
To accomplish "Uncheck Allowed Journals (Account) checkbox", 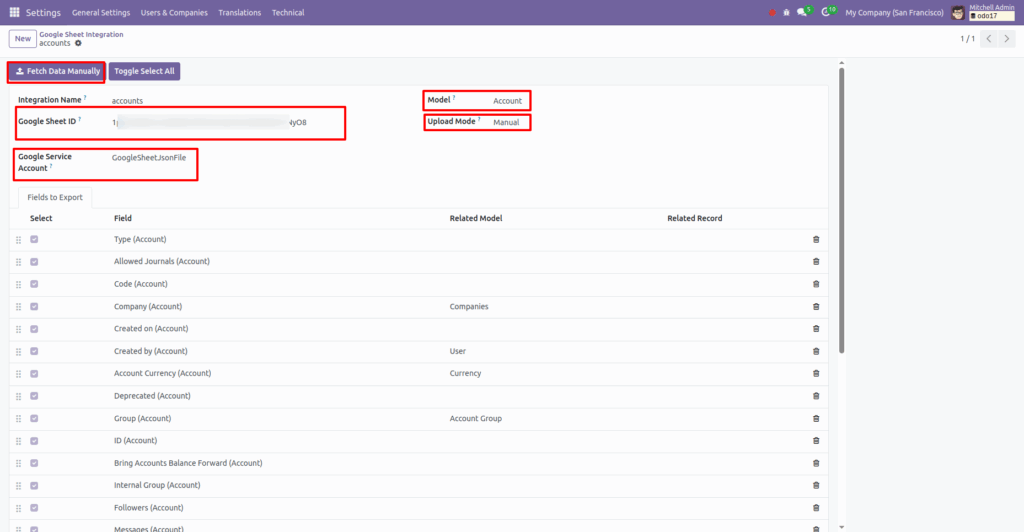I will point(34,262).
